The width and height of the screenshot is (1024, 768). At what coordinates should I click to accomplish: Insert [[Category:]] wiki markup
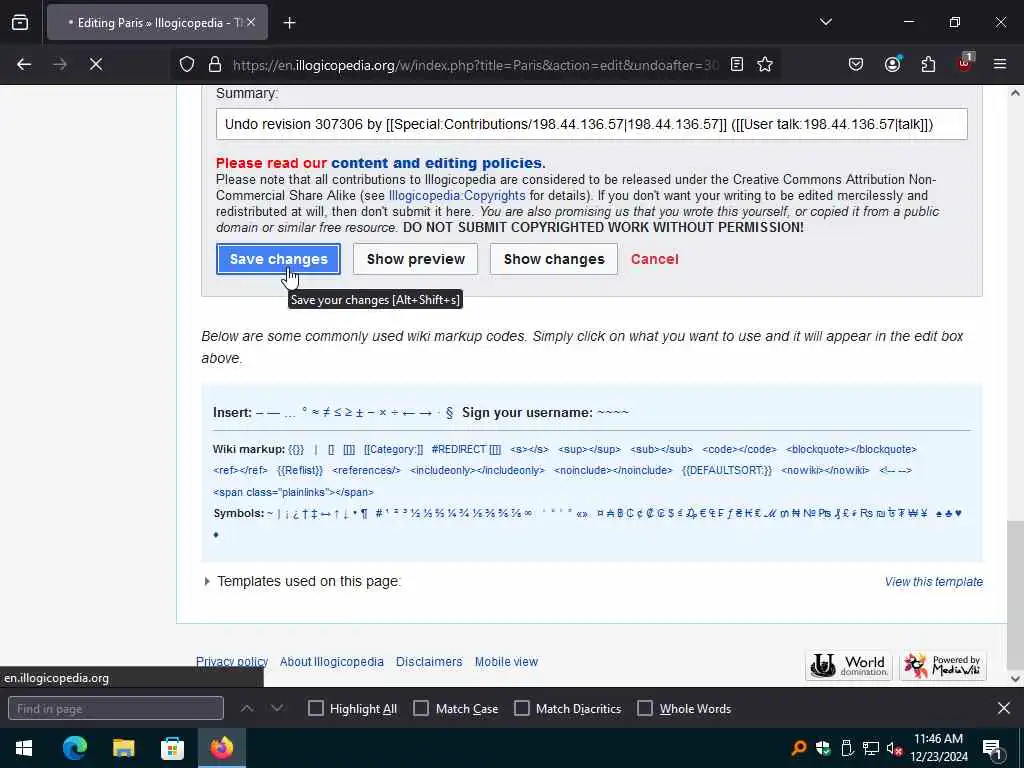pyautogui.click(x=394, y=449)
